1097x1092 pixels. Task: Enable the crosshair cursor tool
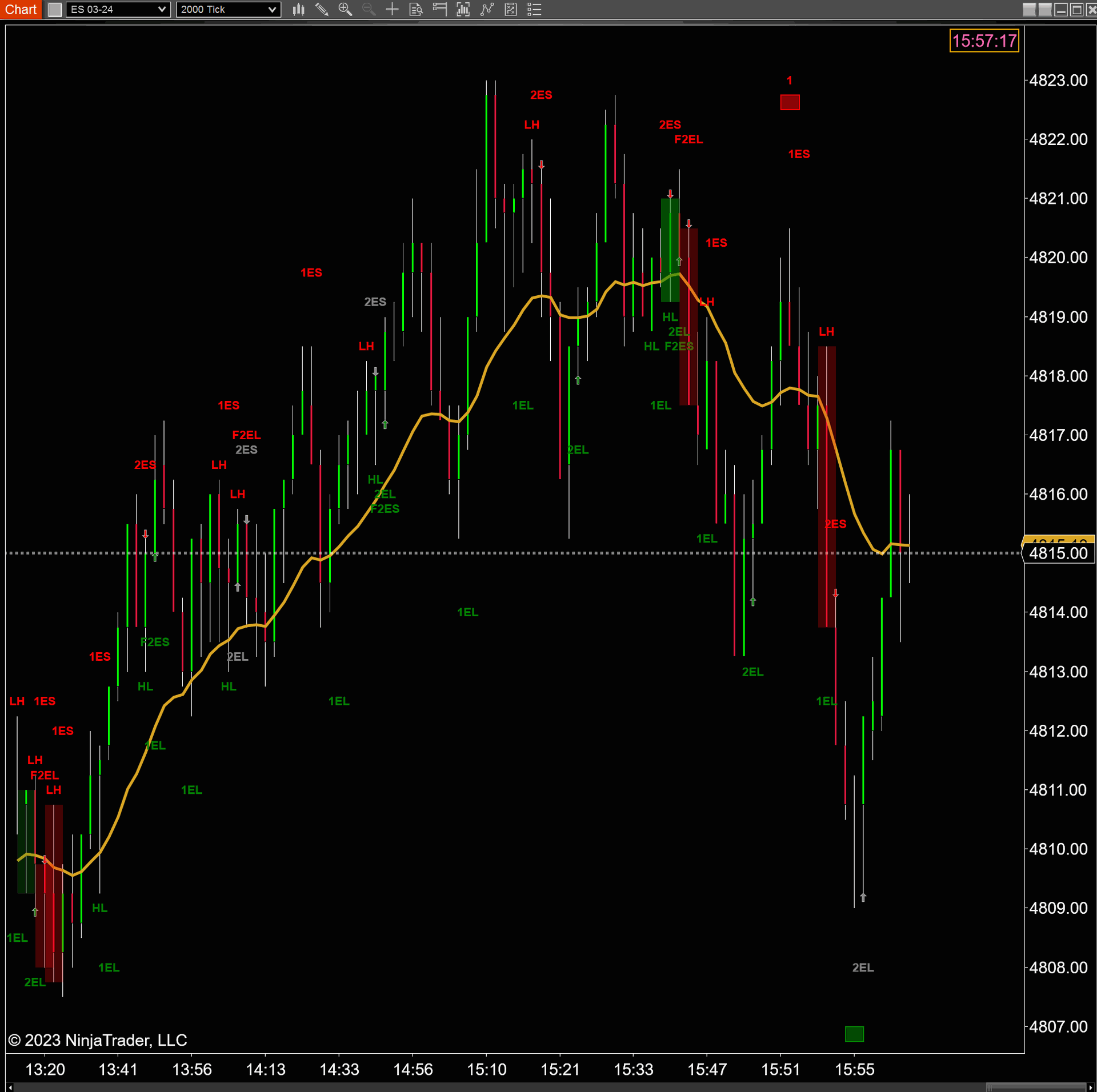coord(392,9)
